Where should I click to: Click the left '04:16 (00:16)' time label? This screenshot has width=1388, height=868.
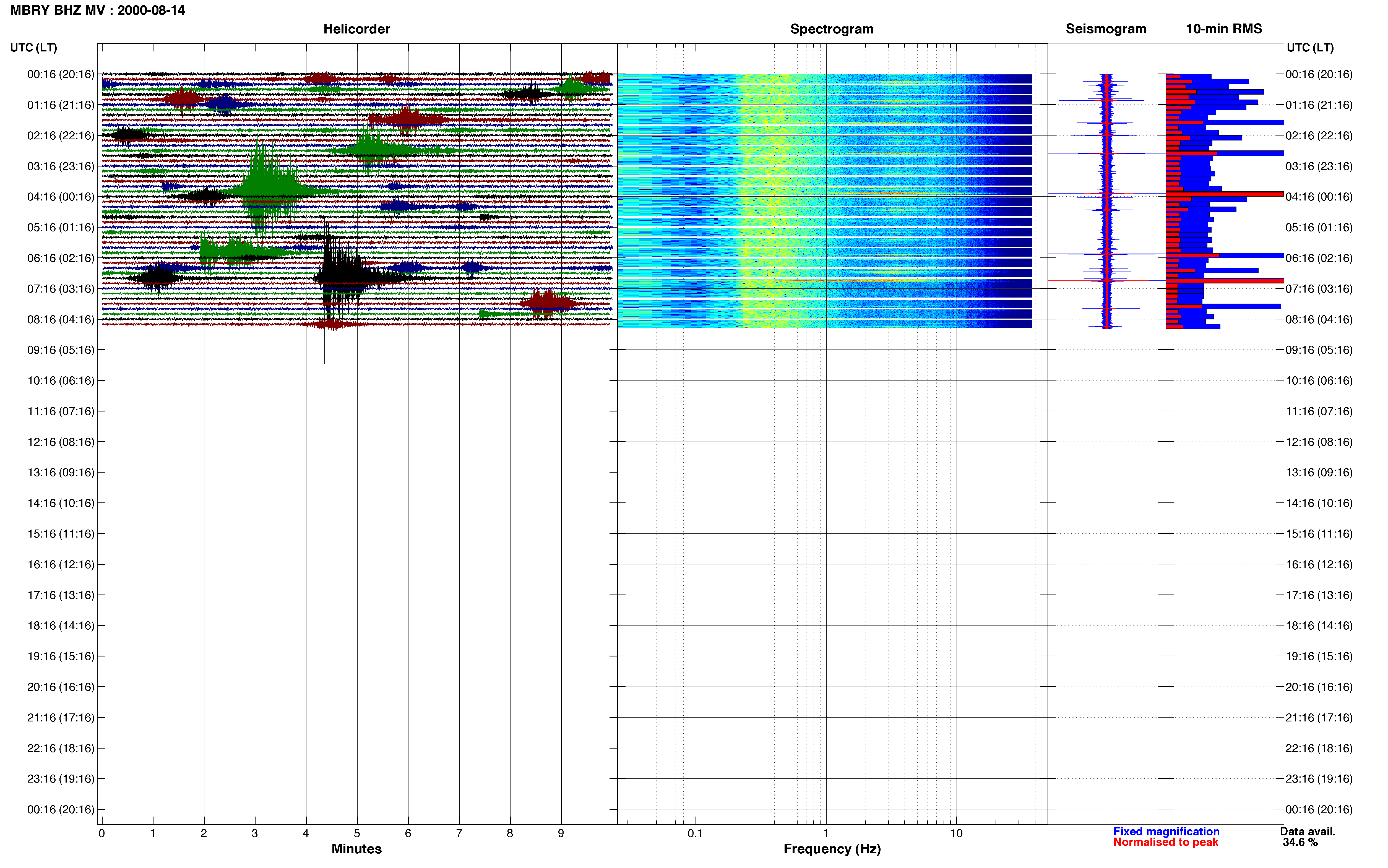click(x=61, y=197)
